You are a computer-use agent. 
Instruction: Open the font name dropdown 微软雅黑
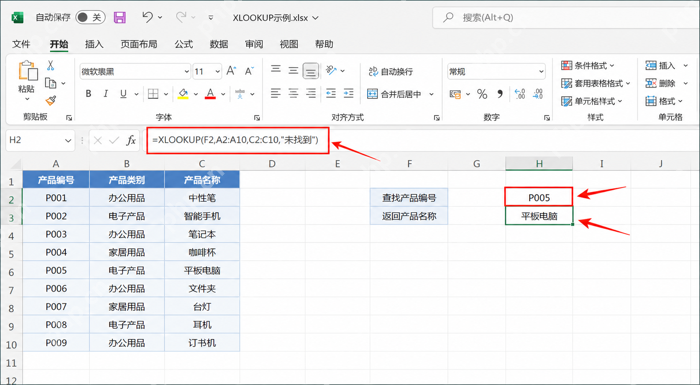[187, 71]
